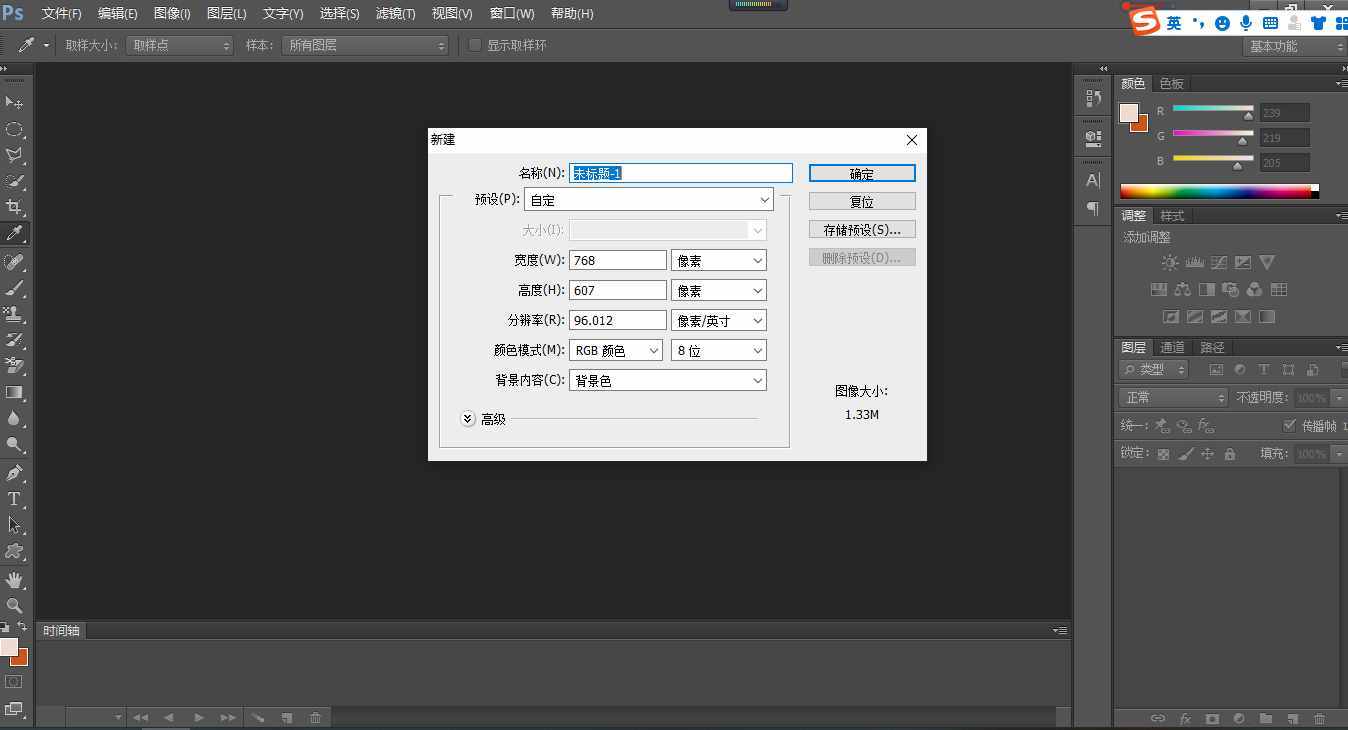Open the resolution unit 像素/英寸 dropdown
Image resolution: width=1348 pixels, height=730 pixels.
coord(719,320)
